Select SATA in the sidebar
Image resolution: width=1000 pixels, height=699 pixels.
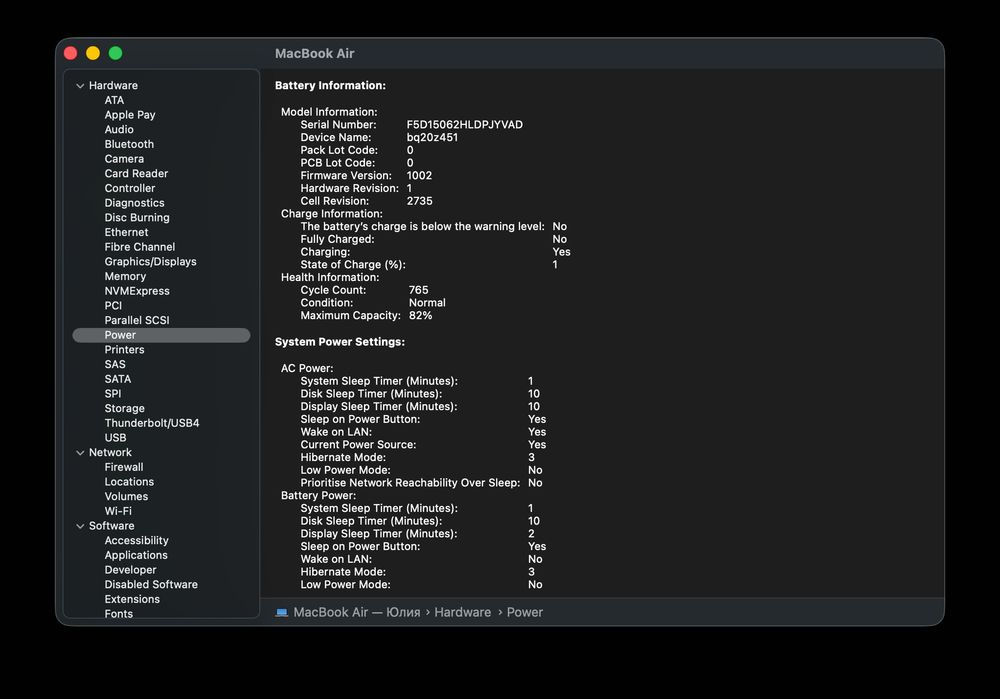[x=118, y=379]
